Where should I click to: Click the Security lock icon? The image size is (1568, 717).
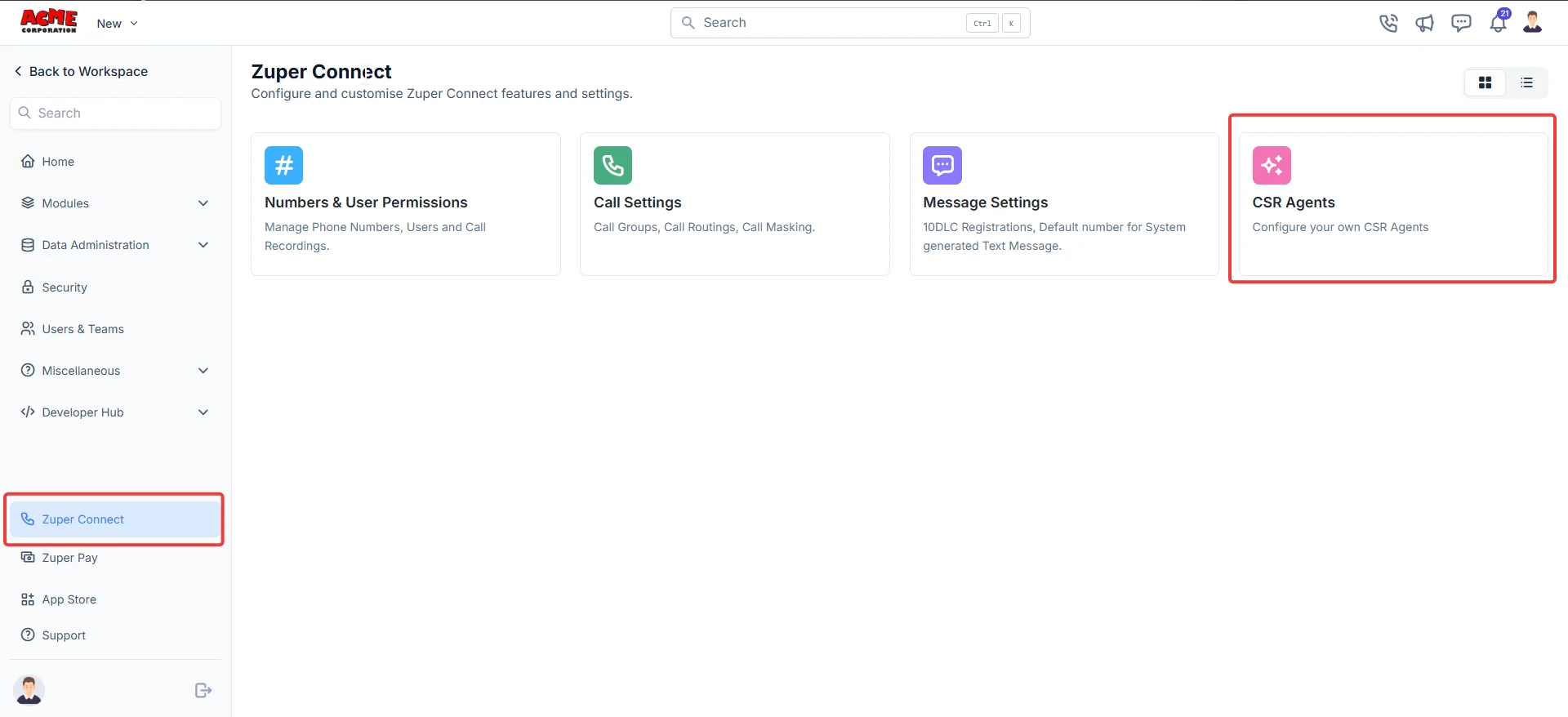(x=28, y=287)
